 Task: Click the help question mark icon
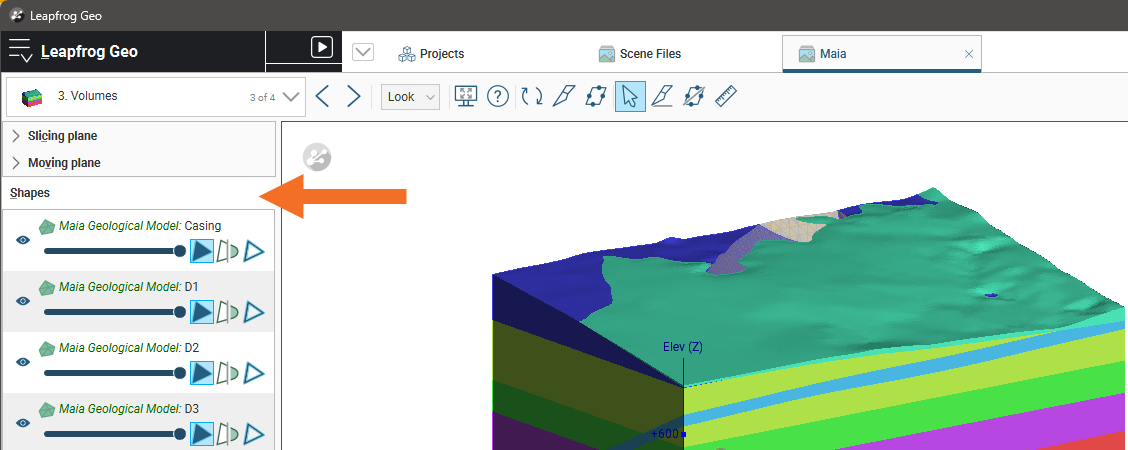[498, 97]
